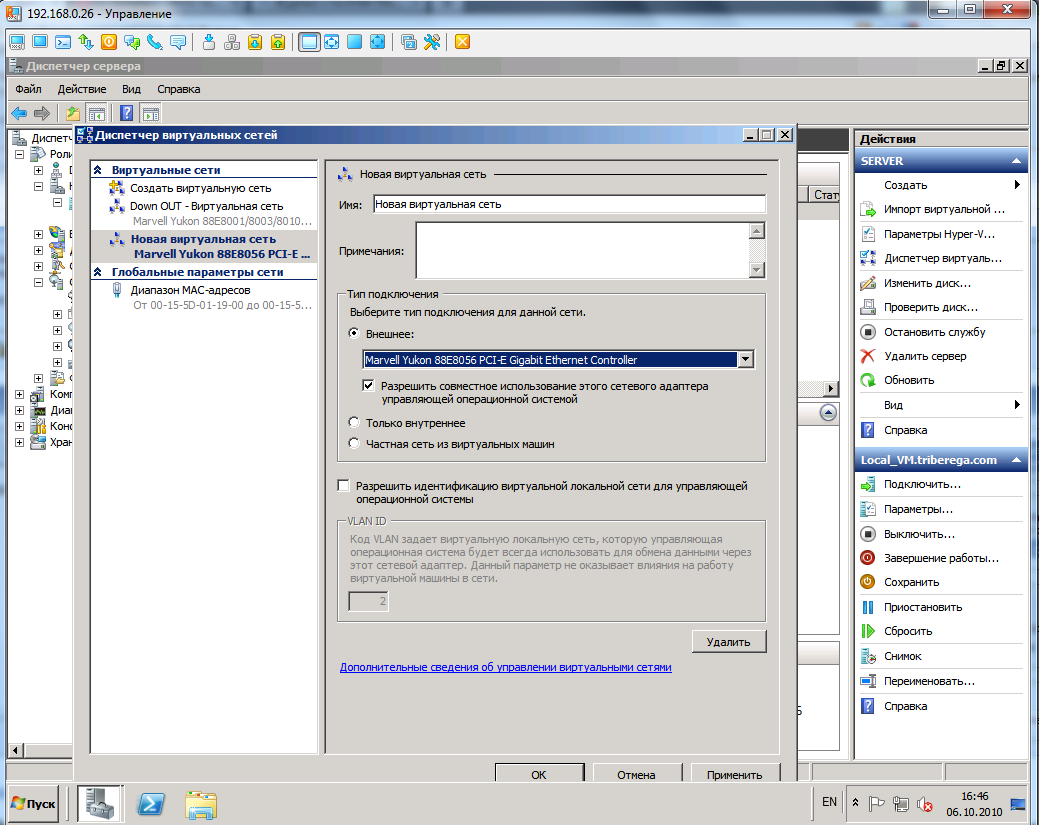Expand the Вид submenu in Actions pane

coord(1017,405)
